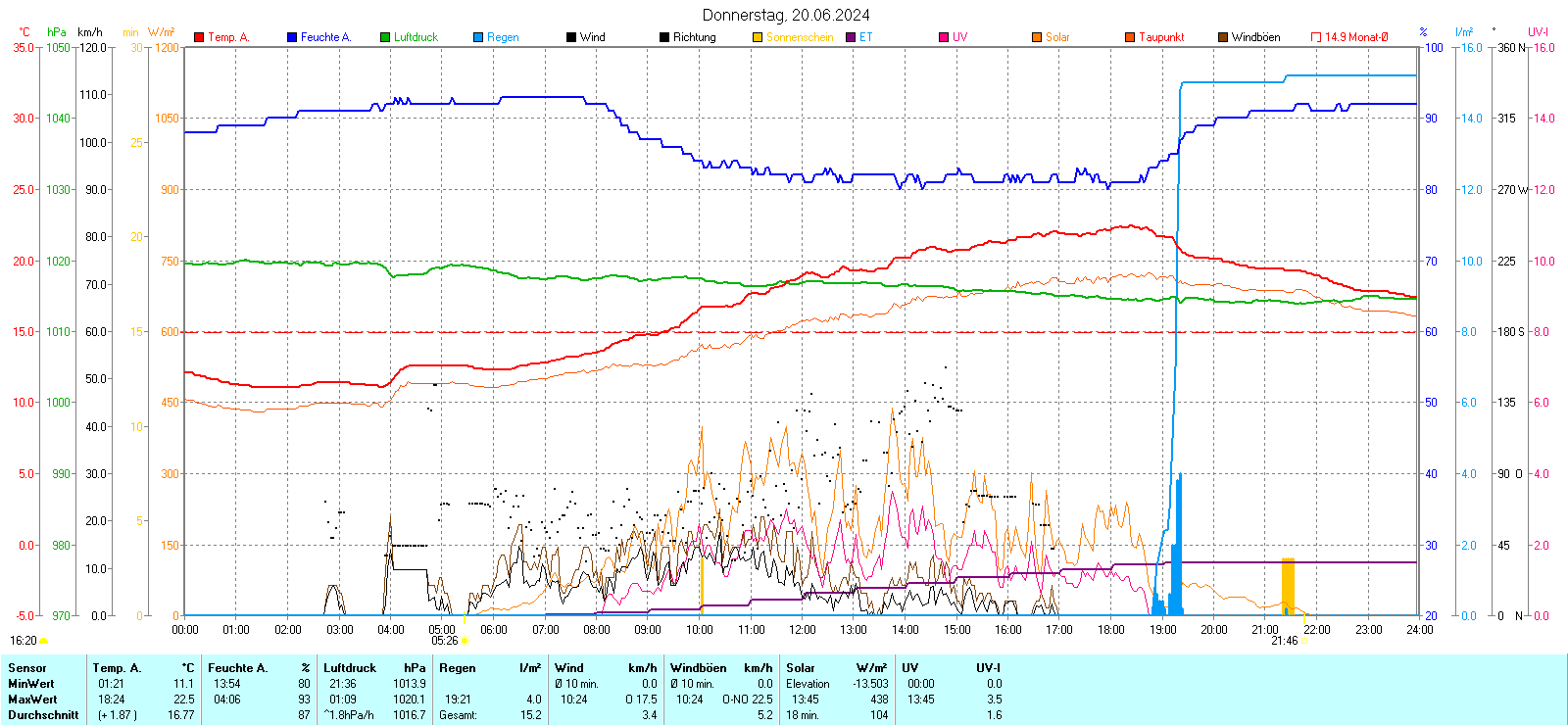The image size is (1568, 725).
Task: Click the Taupunkt legend label
Action: coord(1161,37)
